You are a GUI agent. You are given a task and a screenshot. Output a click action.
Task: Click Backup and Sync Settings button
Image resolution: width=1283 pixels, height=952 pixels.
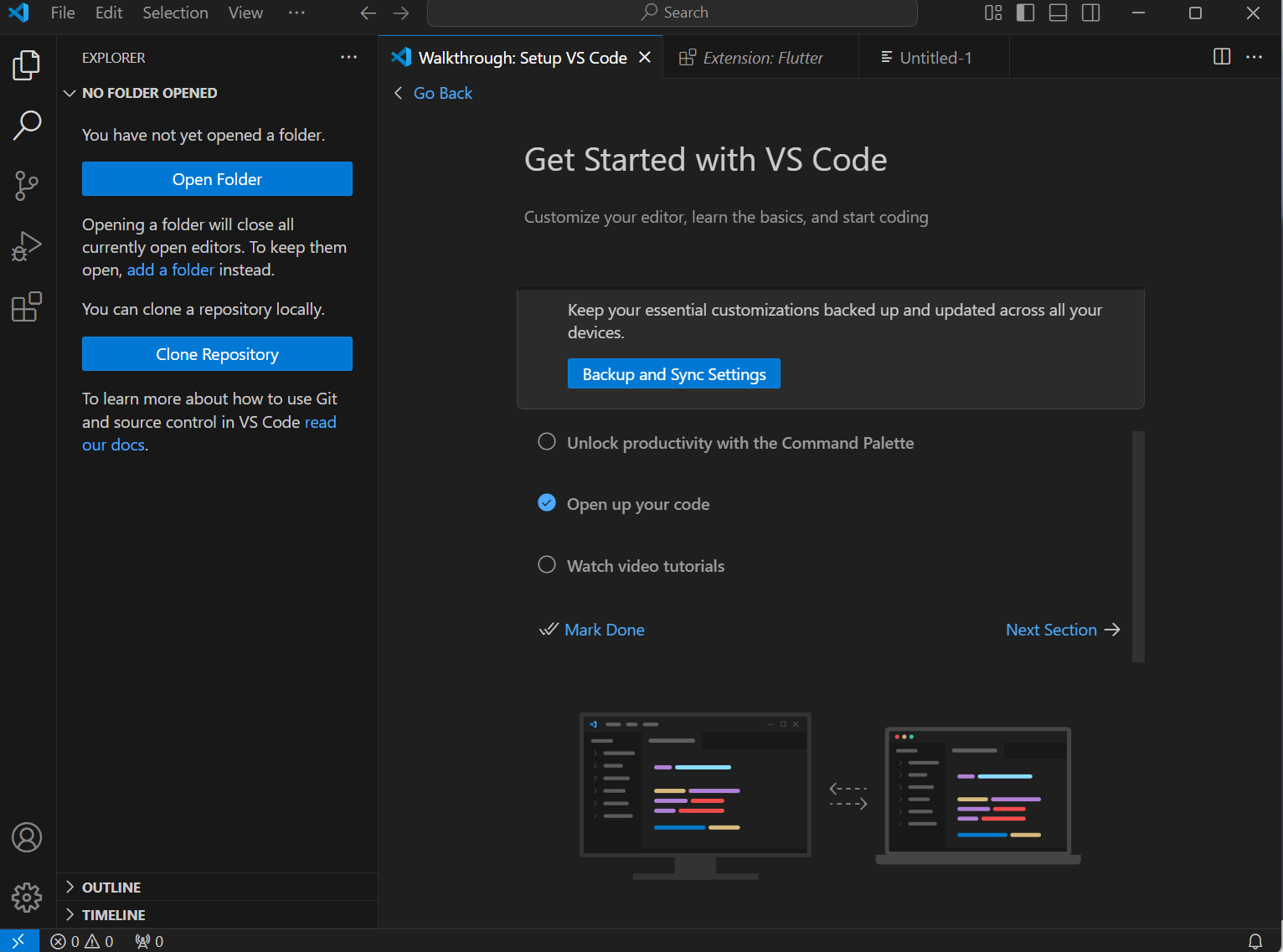674,374
